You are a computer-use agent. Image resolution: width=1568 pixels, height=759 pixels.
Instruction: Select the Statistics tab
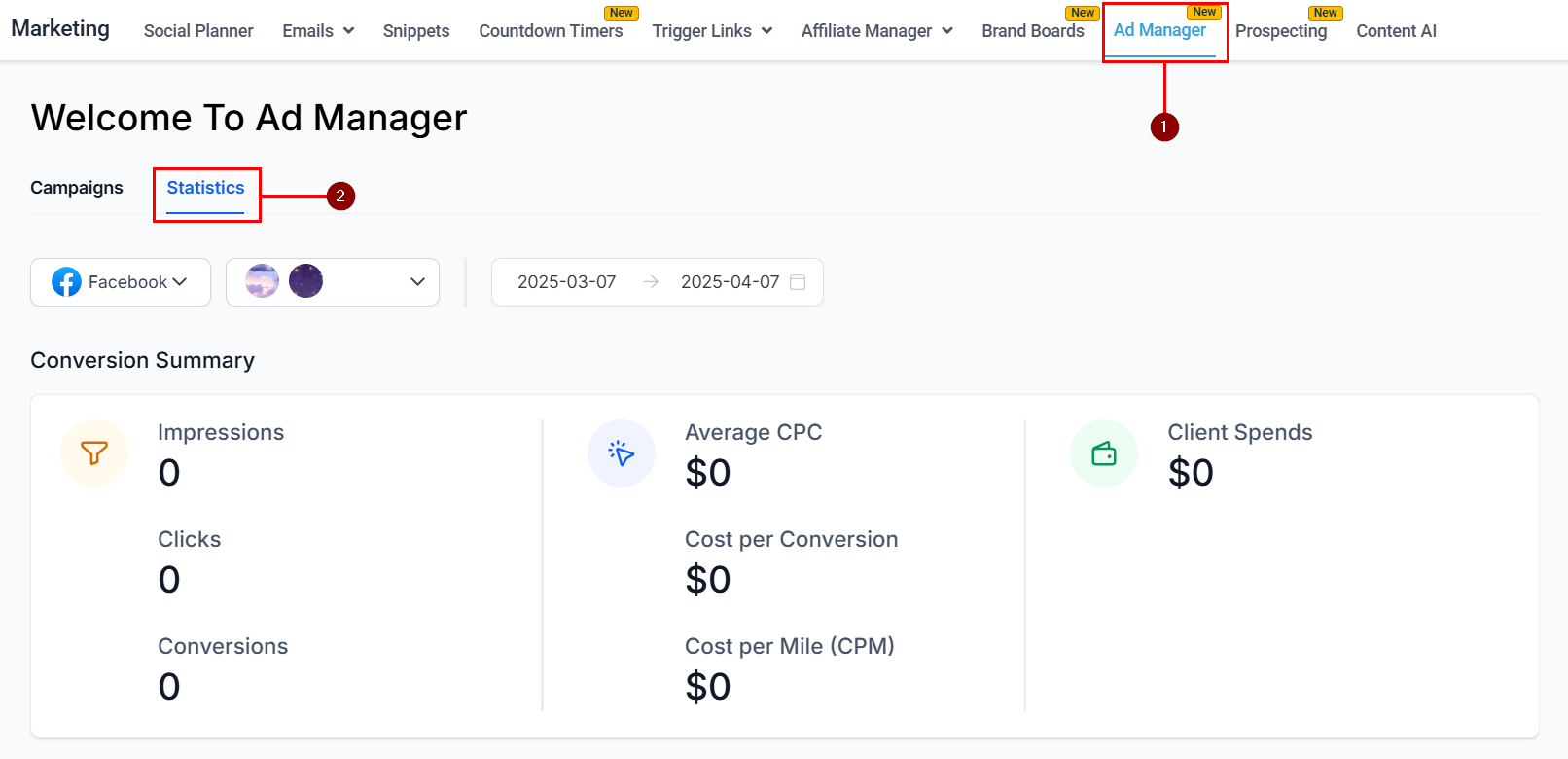205,188
